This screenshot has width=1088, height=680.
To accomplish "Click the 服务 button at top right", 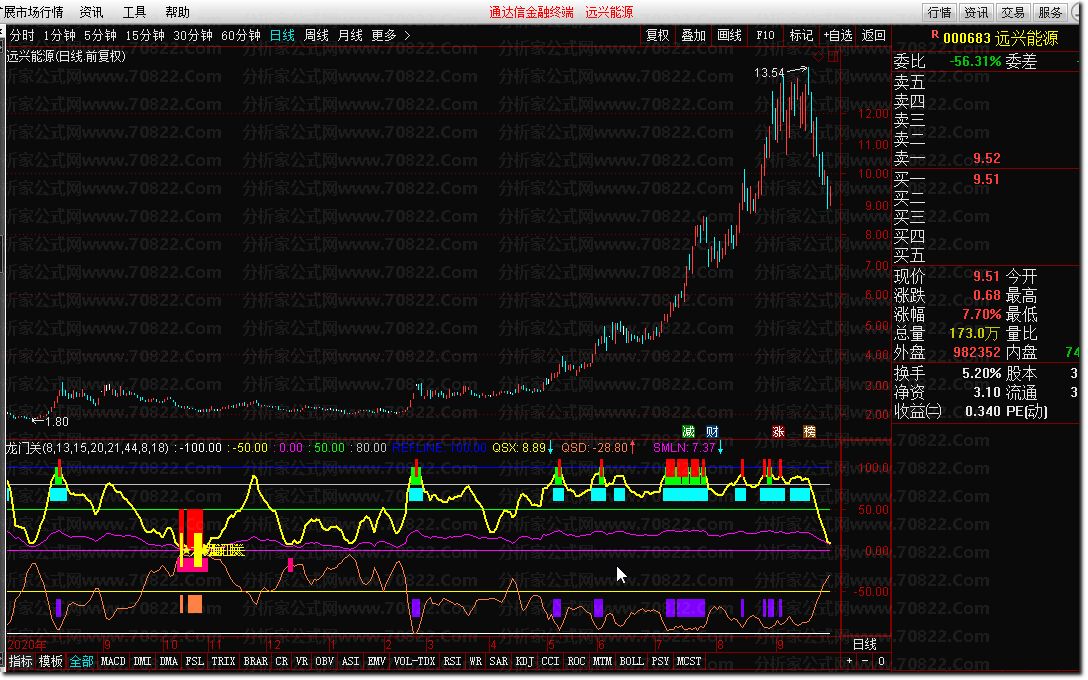I will (x=1050, y=12).
